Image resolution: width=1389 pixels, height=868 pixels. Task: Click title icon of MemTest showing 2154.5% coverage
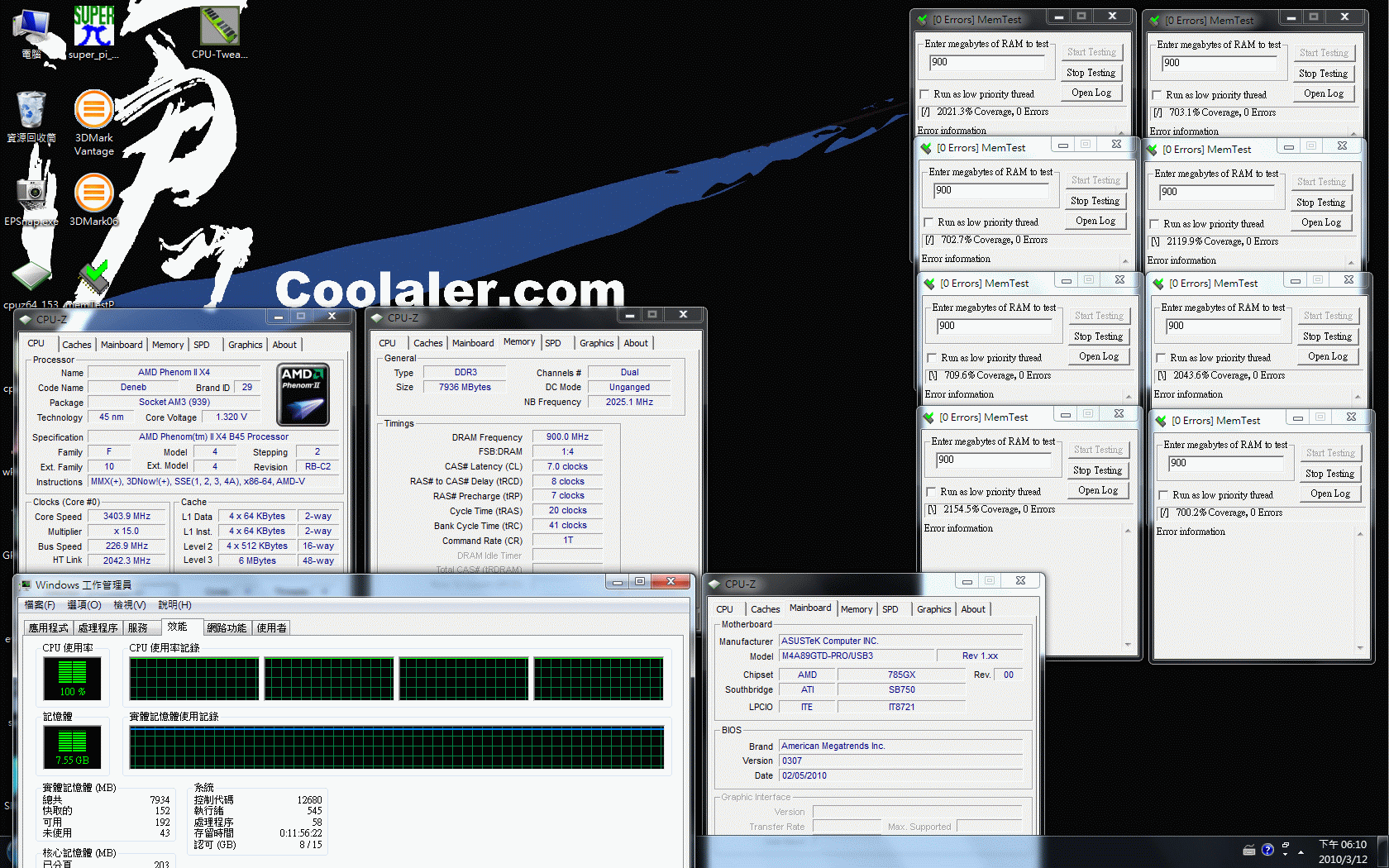click(x=929, y=417)
